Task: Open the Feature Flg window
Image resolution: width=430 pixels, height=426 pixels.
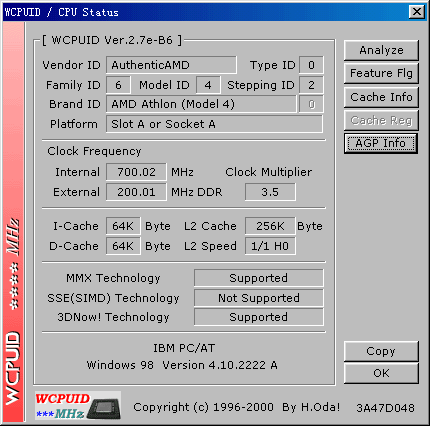Action: tap(381, 73)
